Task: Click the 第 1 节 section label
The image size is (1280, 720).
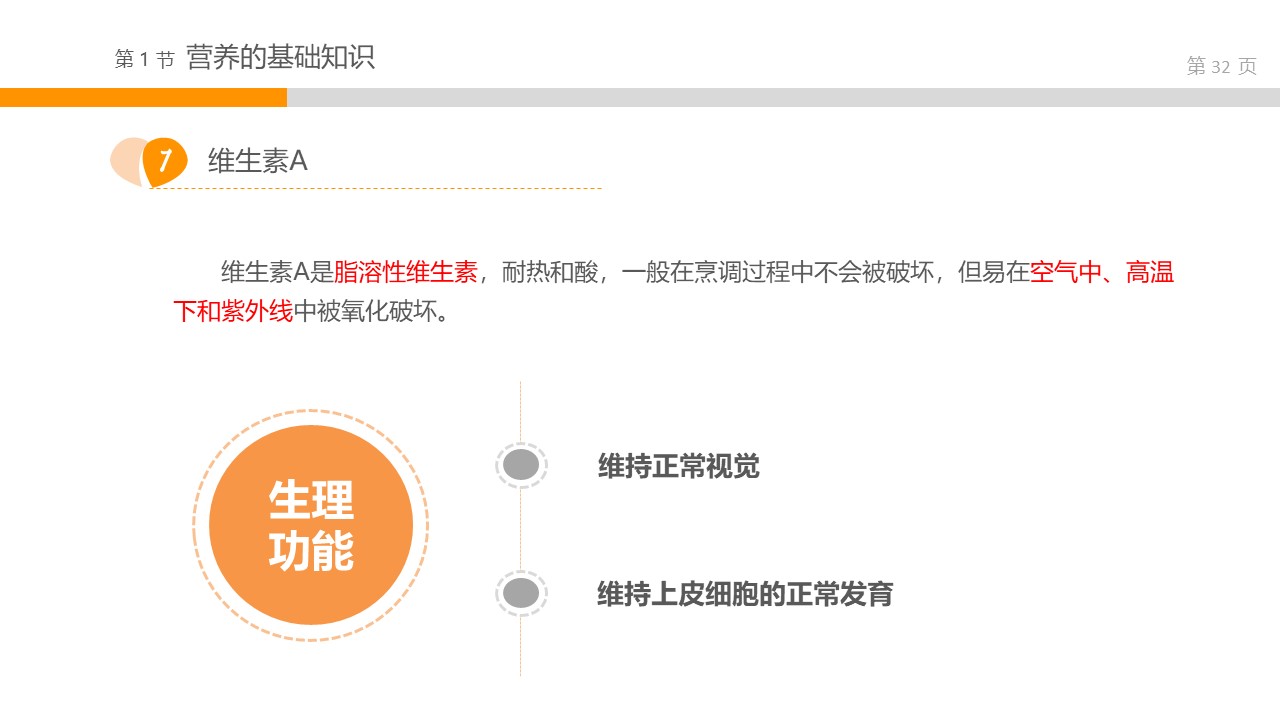Action: [144, 60]
